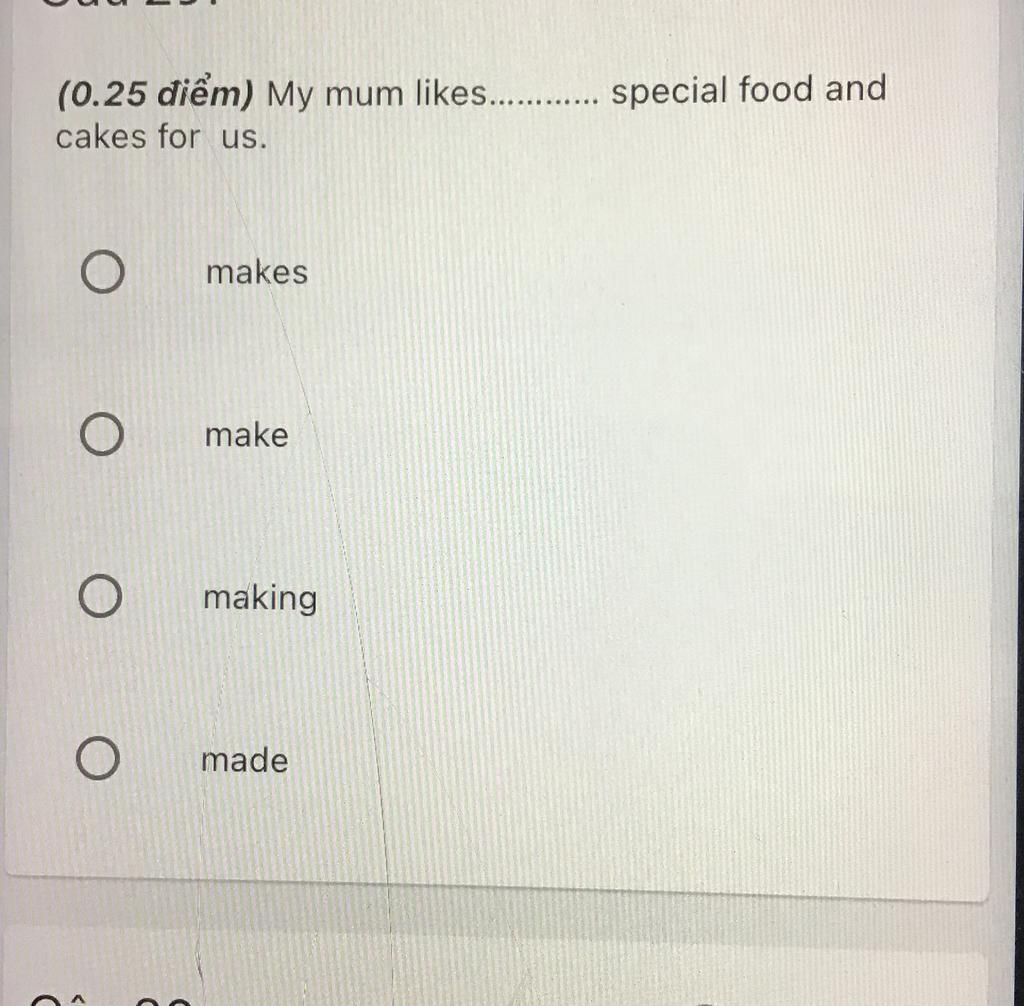Click empty area right of "making" option
Viewport: 1024px width, 1006px height.
coord(653,598)
